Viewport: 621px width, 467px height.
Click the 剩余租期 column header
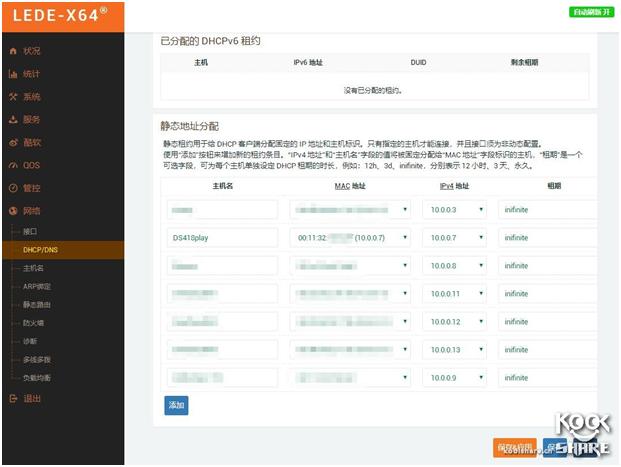click(524, 63)
